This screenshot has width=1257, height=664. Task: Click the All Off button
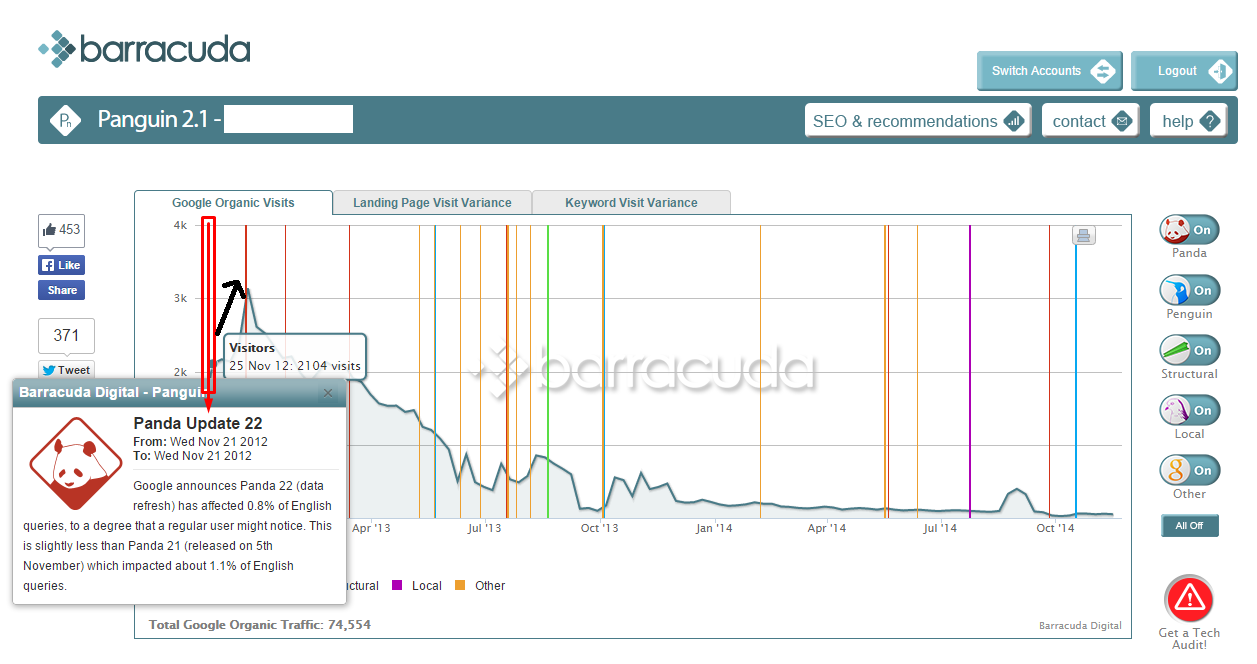tap(1189, 525)
